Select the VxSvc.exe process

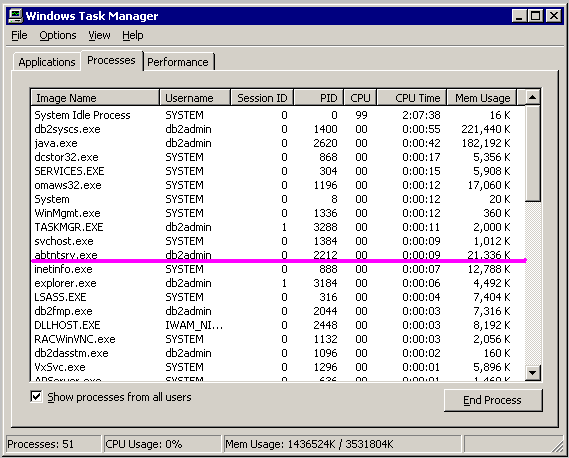click(x=278, y=367)
